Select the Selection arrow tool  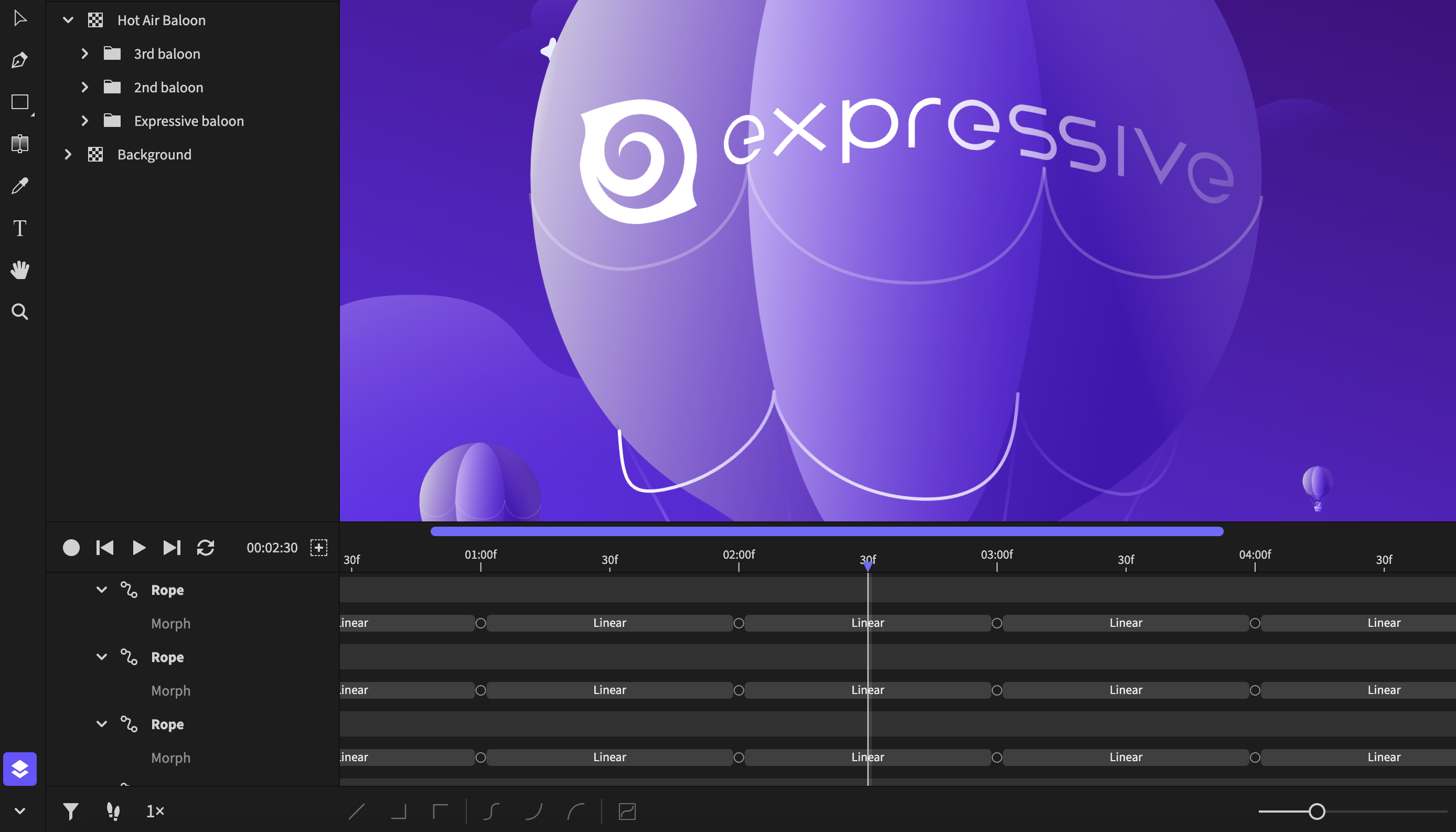[20, 18]
